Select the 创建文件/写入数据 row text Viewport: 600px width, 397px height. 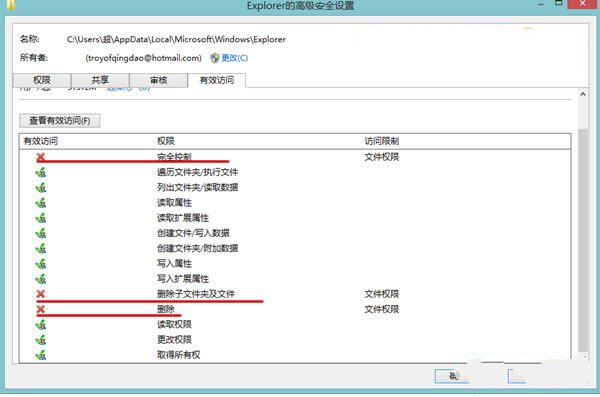193,233
